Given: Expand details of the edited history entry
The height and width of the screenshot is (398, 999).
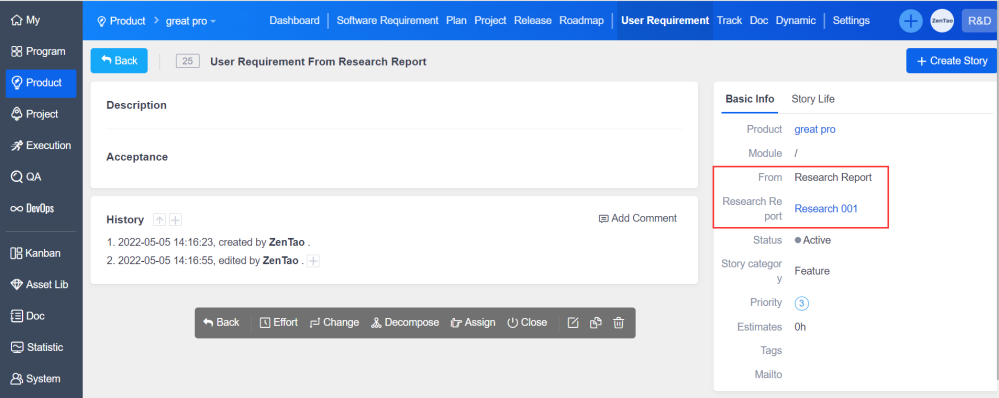Looking at the screenshot, I should [313, 260].
